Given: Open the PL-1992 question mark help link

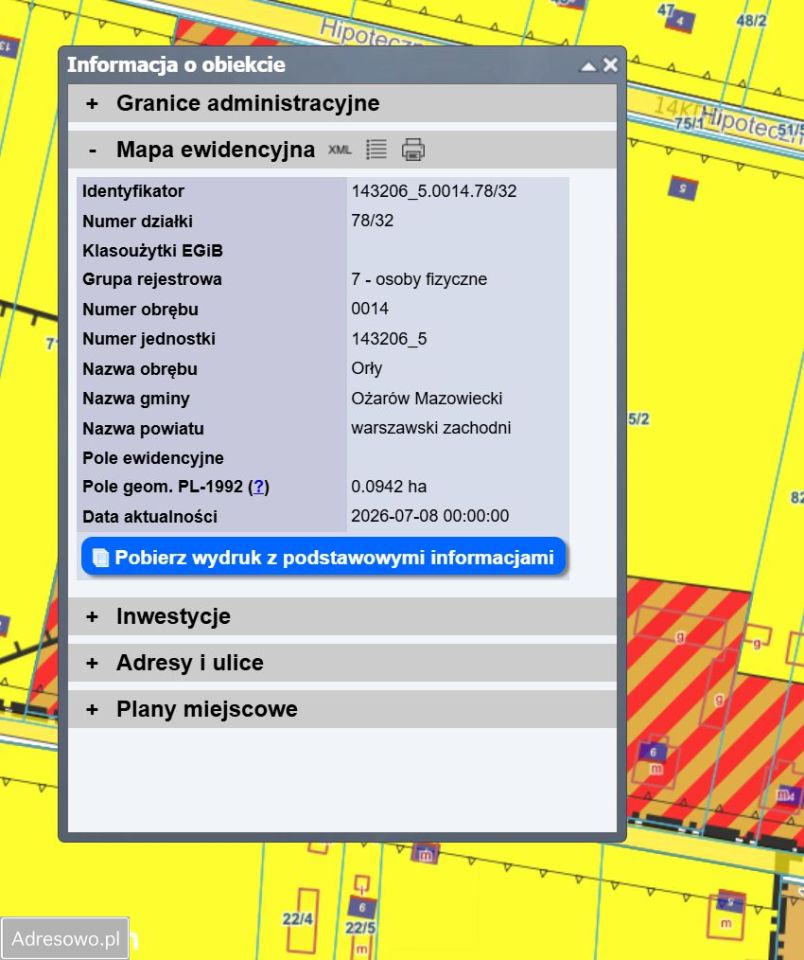Looking at the screenshot, I should (x=259, y=487).
